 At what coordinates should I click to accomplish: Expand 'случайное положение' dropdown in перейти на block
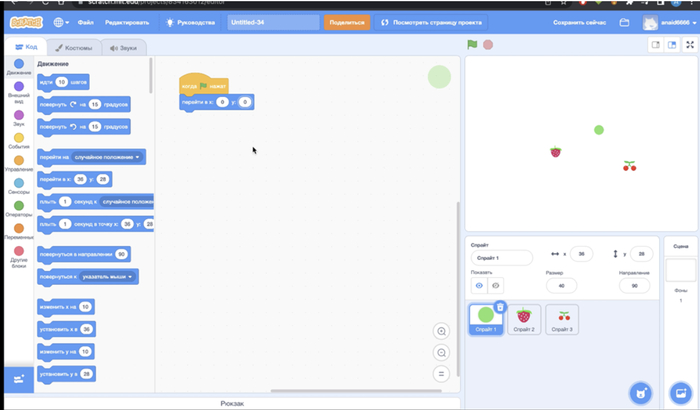(107, 157)
